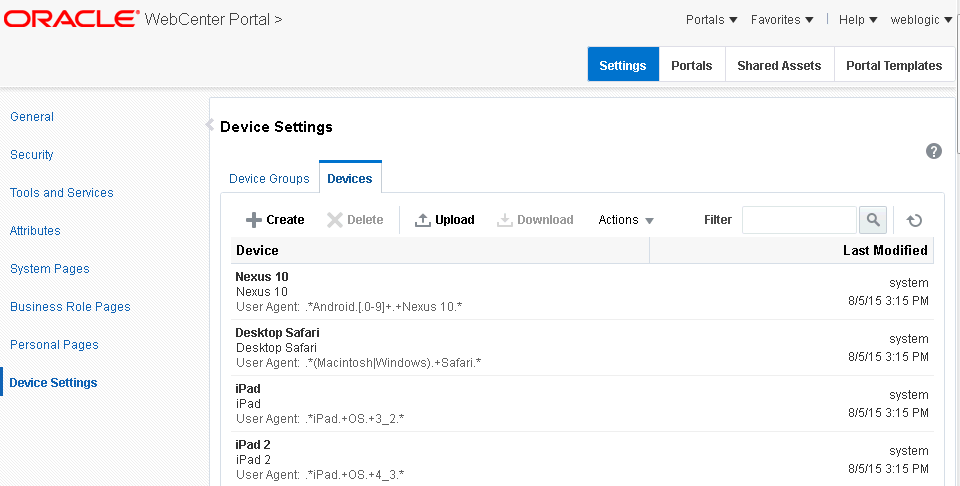Open Attributes settings link
Screen dimensions: 960x486
click(x=36, y=231)
